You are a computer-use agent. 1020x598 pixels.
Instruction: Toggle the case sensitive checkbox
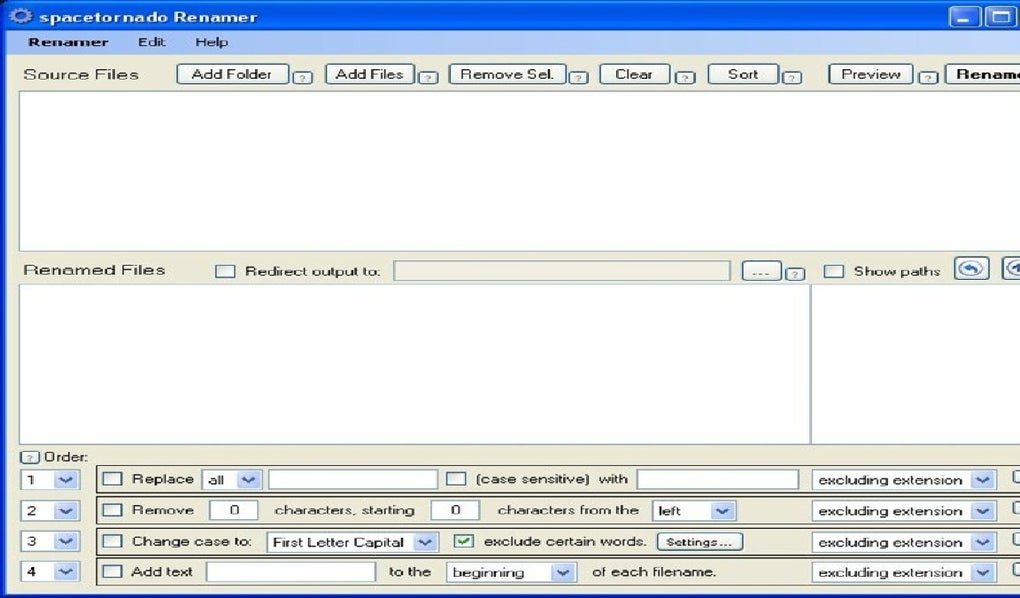[456, 479]
